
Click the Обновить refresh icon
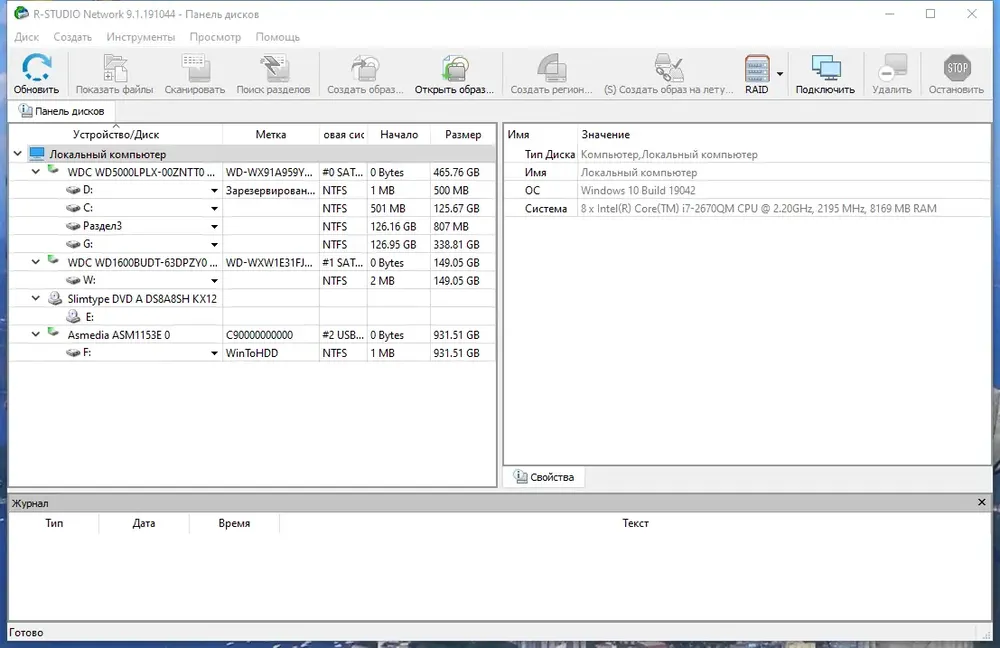click(36, 68)
